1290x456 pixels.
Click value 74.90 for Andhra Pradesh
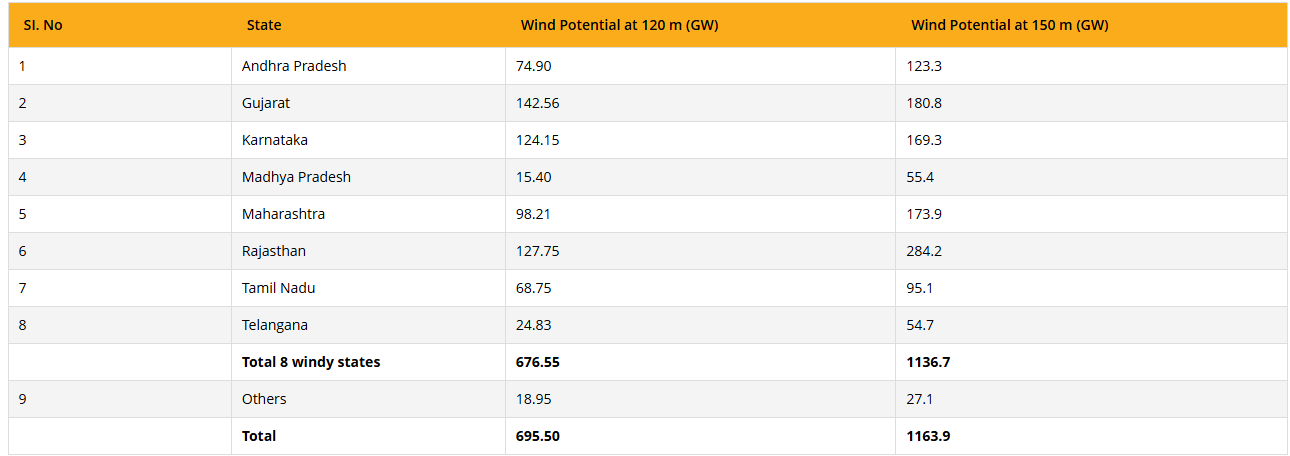click(533, 66)
